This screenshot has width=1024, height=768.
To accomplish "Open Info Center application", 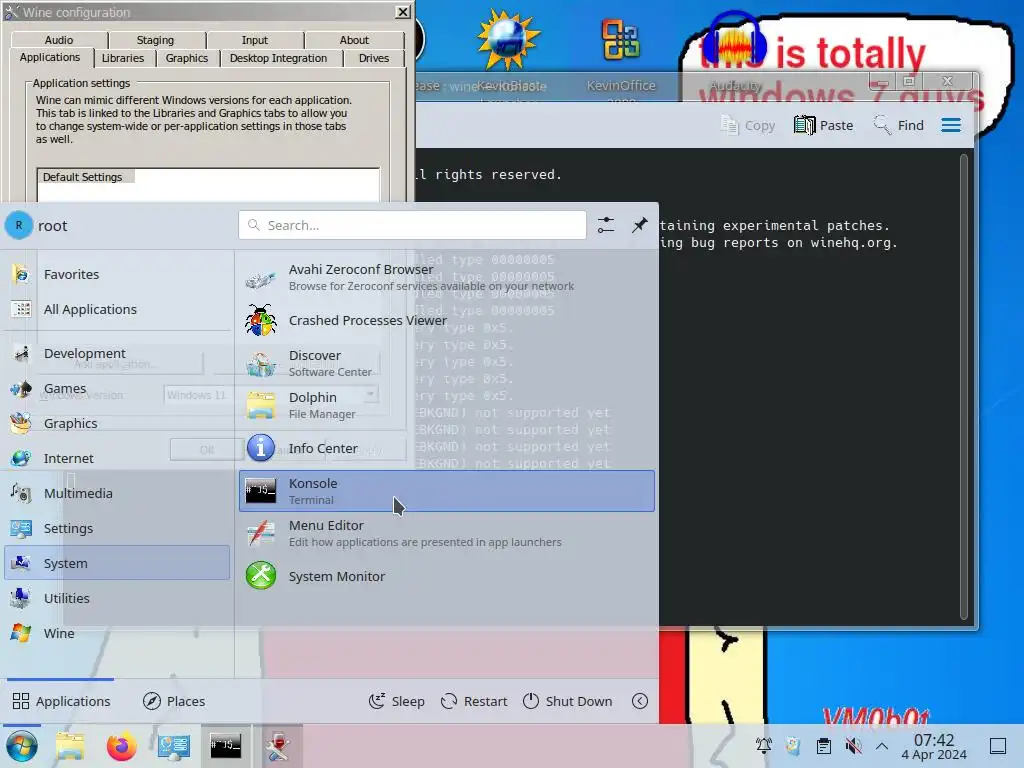I will [447, 448].
